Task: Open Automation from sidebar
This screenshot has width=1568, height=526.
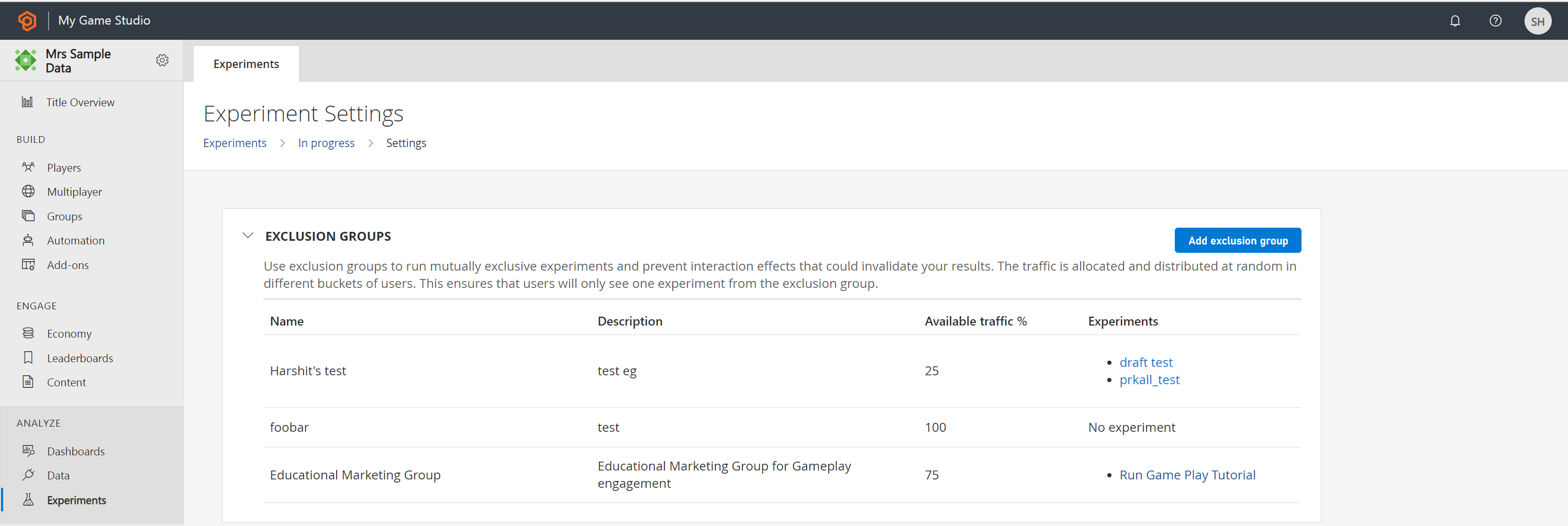Action: (75, 240)
